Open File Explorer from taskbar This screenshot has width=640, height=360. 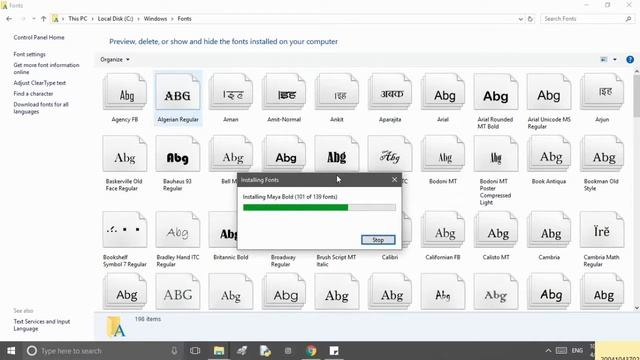[x=219, y=351]
